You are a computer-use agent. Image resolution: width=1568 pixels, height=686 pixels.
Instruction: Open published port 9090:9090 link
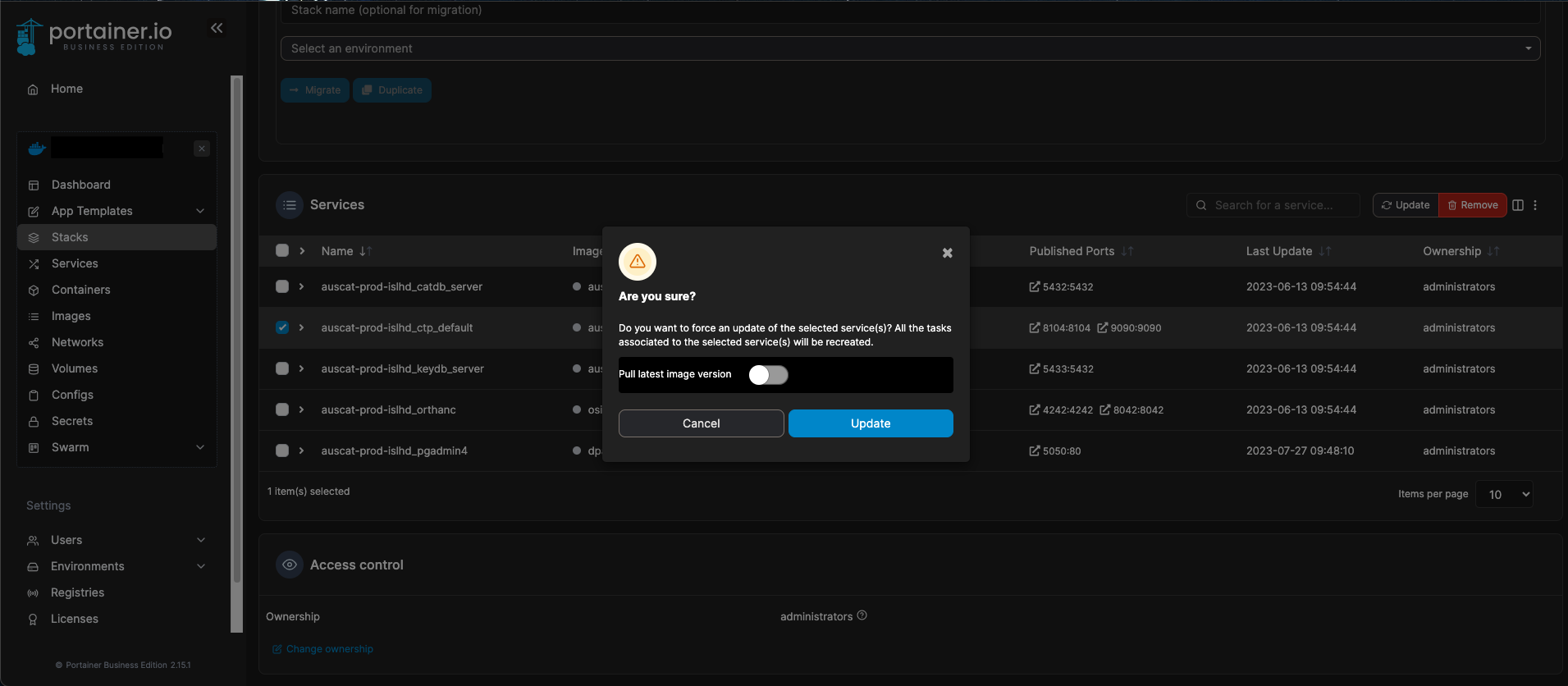pyautogui.click(x=1129, y=328)
